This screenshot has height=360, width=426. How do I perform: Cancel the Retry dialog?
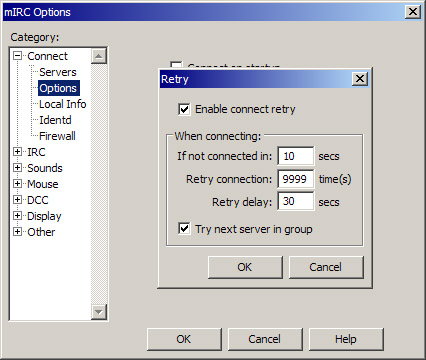[x=326, y=267]
